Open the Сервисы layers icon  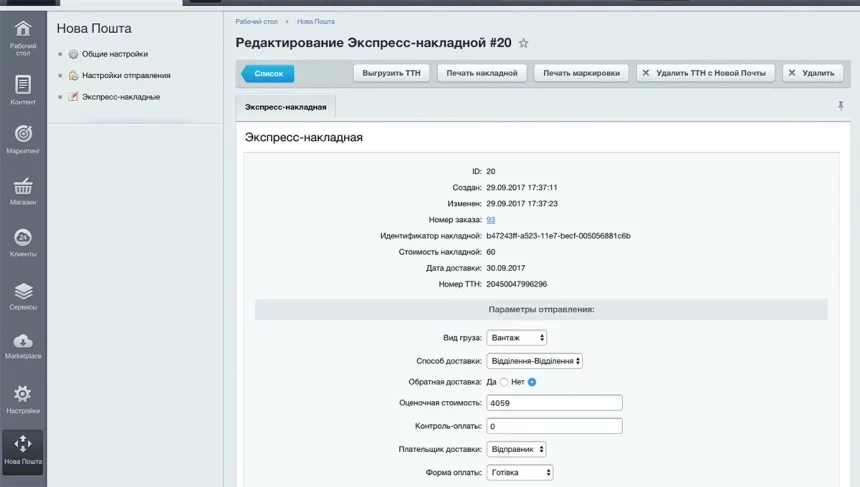[22, 295]
